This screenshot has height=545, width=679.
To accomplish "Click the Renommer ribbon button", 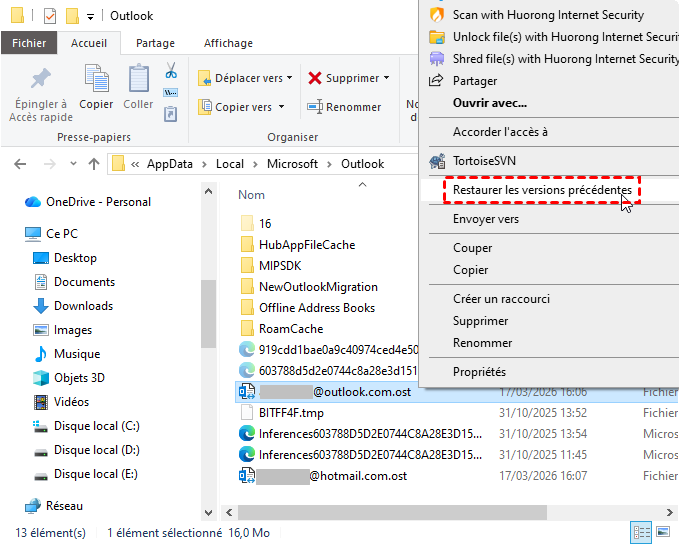I will point(344,107).
